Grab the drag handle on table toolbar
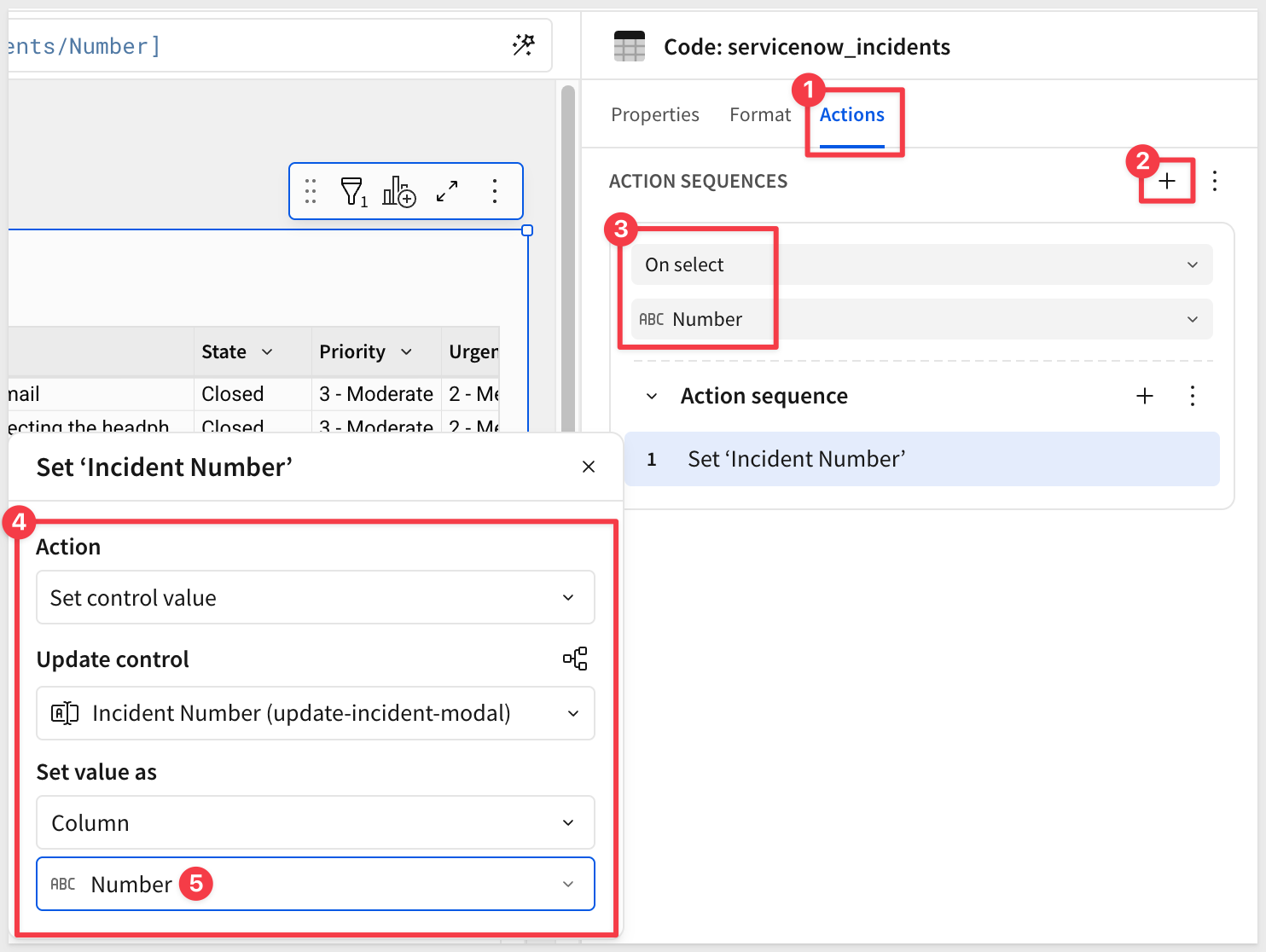This screenshot has width=1266, height=952. [x=311, y=191]
